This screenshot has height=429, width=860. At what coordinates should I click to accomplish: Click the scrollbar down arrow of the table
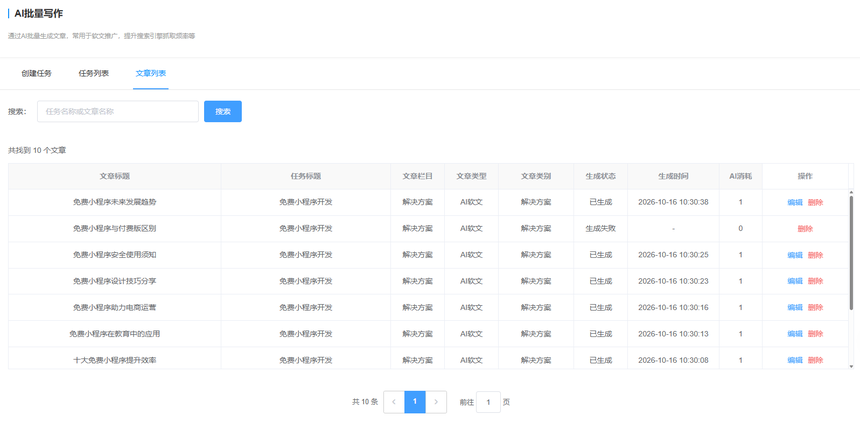(851, 366)
